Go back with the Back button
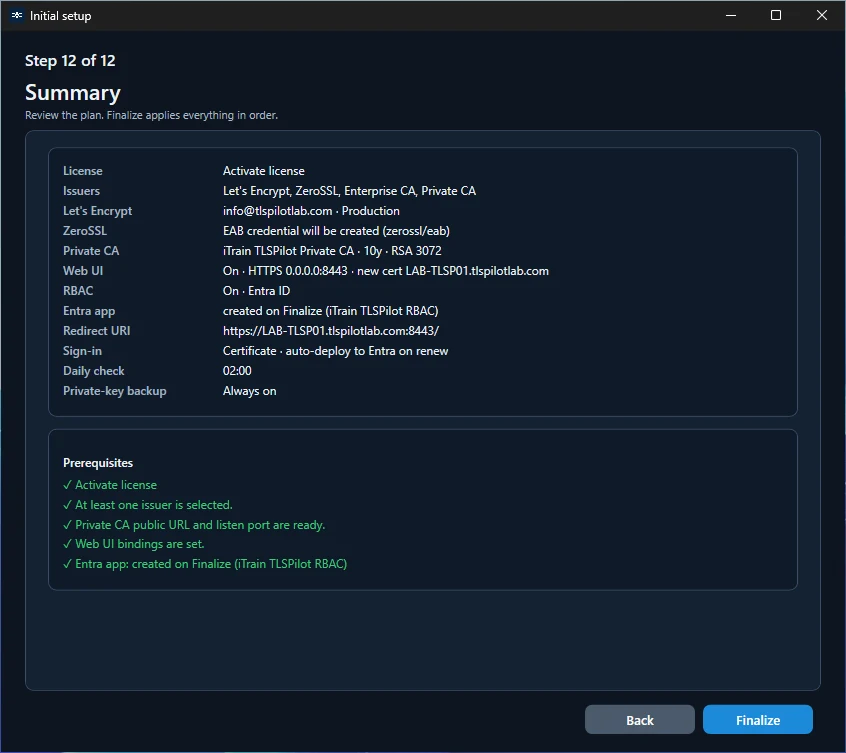Image resolution: width=846 pixels, height=753 pixels. click(x=639, y=720)
